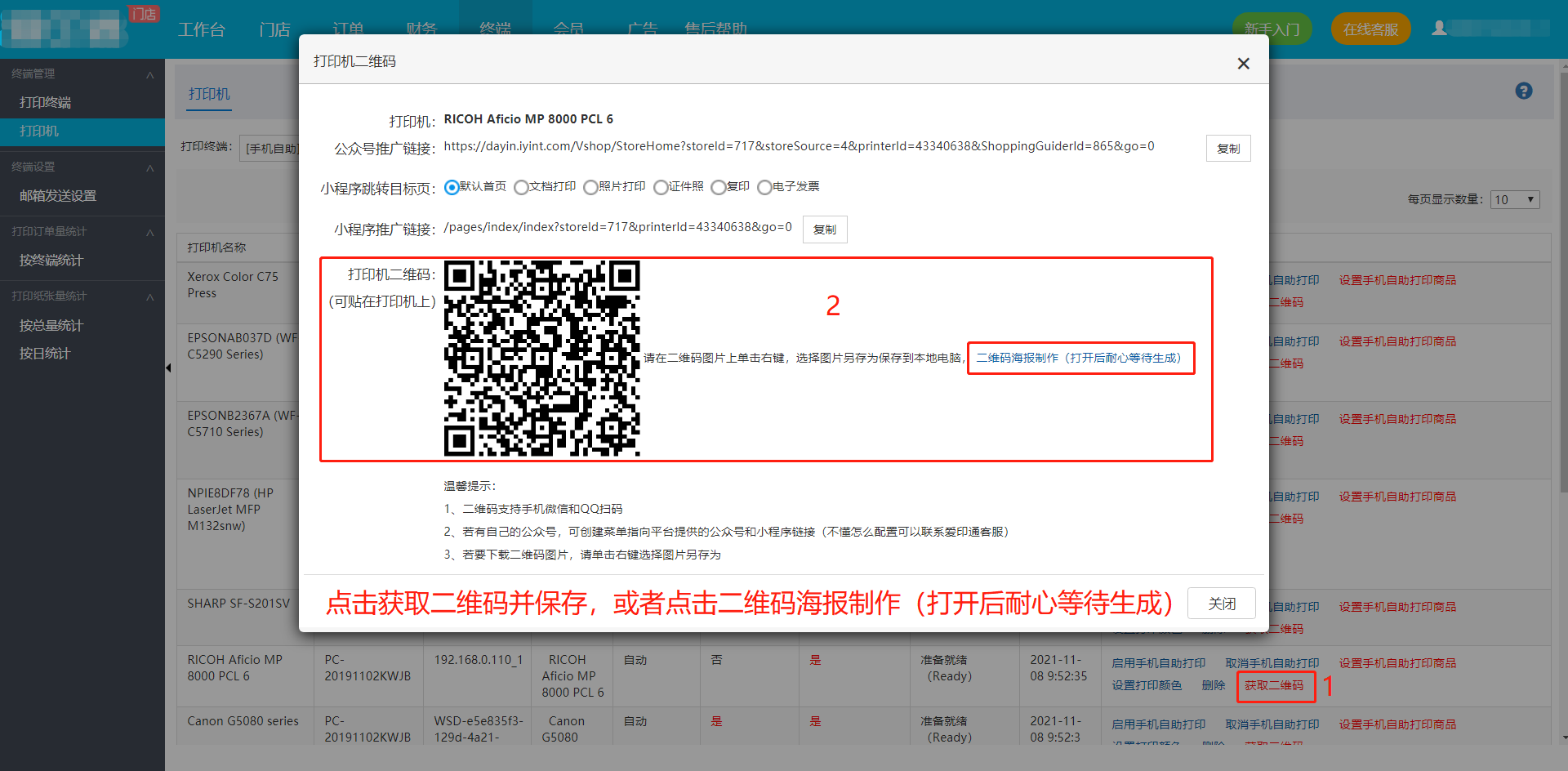Click the printer QR code image

542,359
